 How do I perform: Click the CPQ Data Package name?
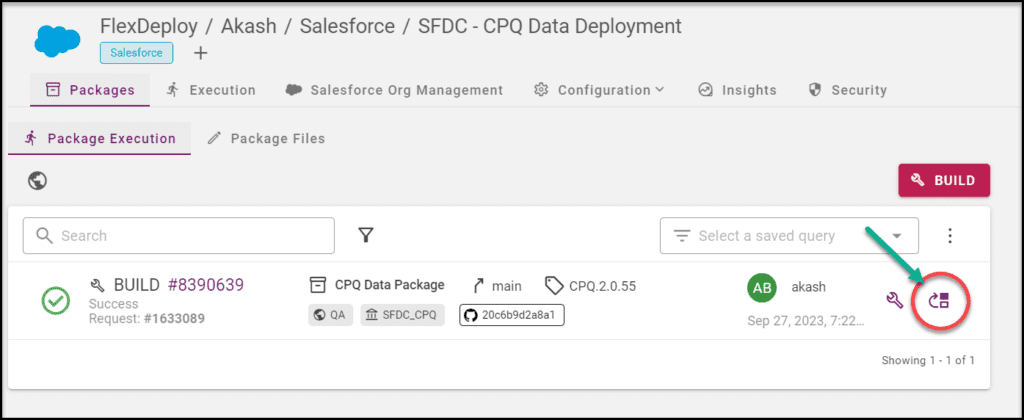click(390, 285)
